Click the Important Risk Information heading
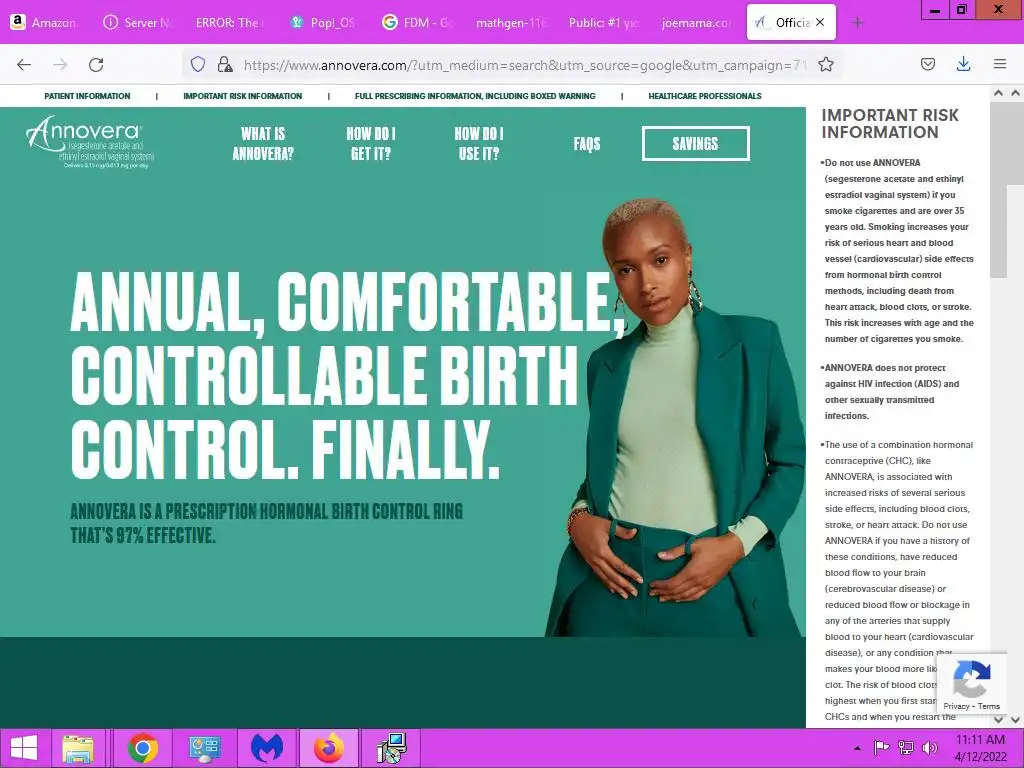This screenshot has width=1024, height=768. click(889, 123)
